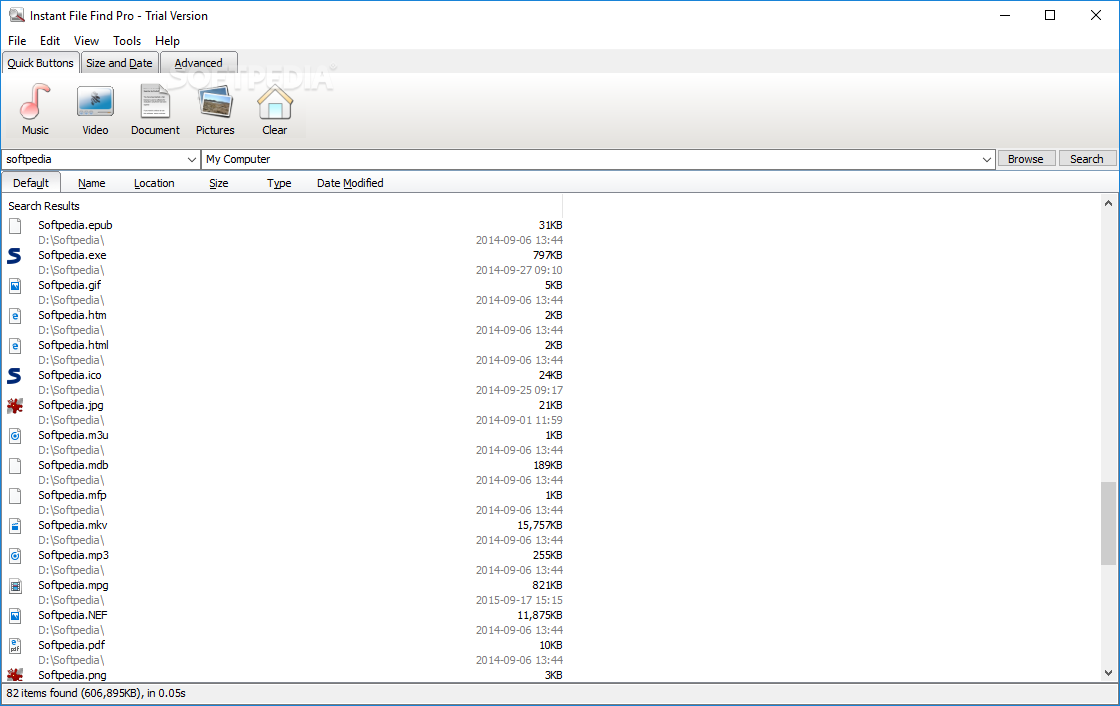Click the Softpedia.mkv video file icon
Viewport: 1120px width, 706px height.
15,526
